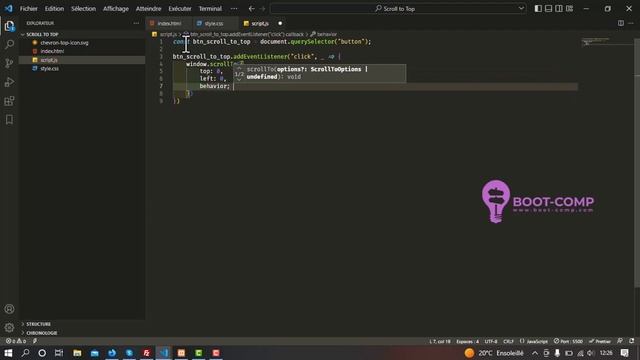The height and width of the screenshot is (360, 640).
Task: Open the Terminal menu
Action: click(x=210, y=9)
